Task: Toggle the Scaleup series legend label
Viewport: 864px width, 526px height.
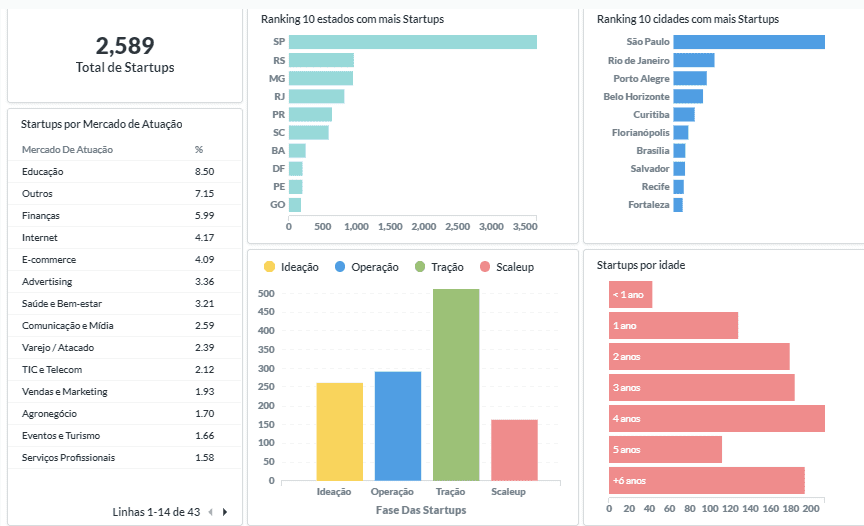Action: (x=515, y=267)
